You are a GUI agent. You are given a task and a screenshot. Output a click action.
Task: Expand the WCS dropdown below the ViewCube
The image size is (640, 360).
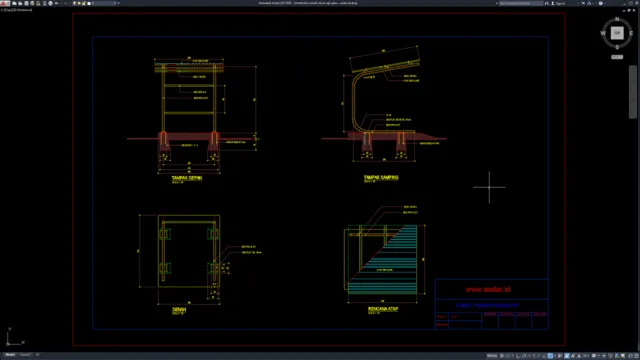tap(617, 57)
